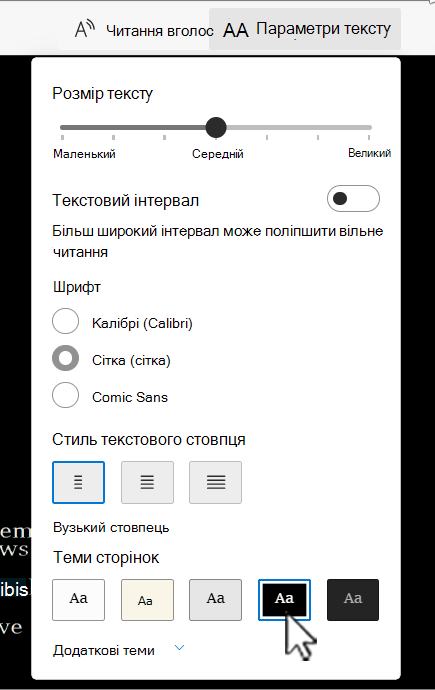Choose the wide column style icon
Viewport: 435px width, 690px height.
pyautogui.click(x=216, y=482)
